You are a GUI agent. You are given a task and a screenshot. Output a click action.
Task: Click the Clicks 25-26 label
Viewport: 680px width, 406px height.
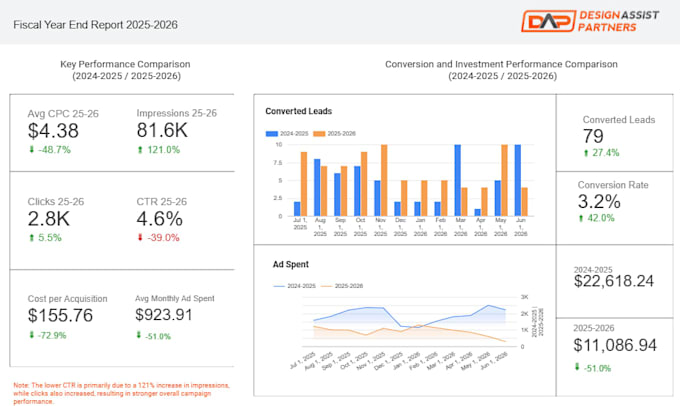click(x=56, y=202)
